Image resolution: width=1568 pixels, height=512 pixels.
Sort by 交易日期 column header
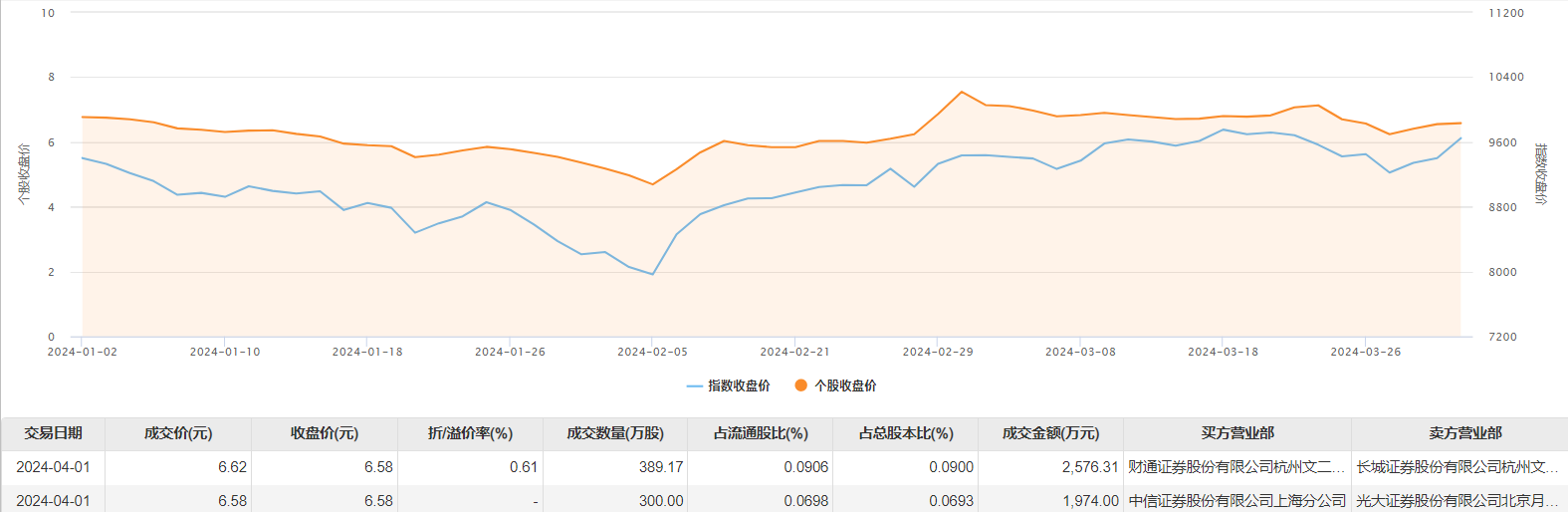53,433
